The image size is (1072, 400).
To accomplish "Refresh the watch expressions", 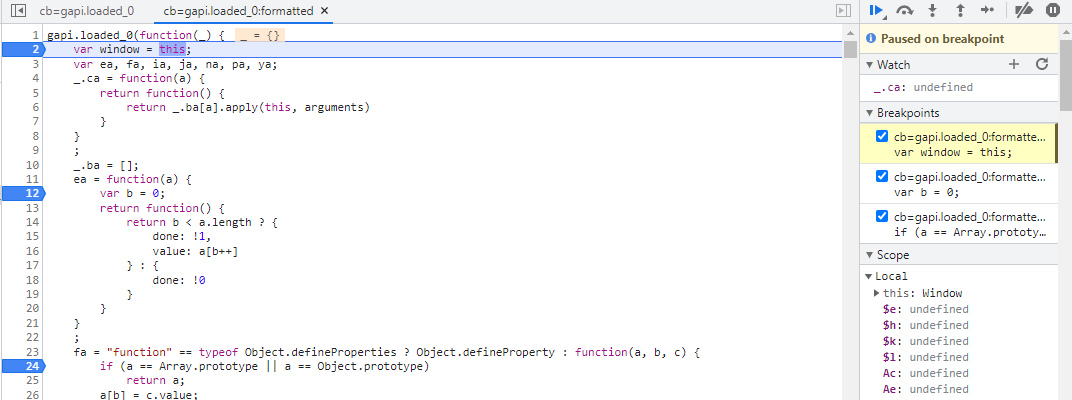I will pos(1041,64).
